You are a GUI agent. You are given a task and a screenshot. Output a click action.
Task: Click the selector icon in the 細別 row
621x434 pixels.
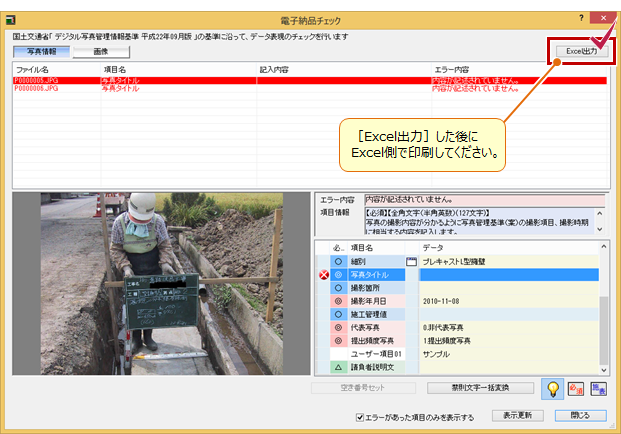(x=411, y=261)
